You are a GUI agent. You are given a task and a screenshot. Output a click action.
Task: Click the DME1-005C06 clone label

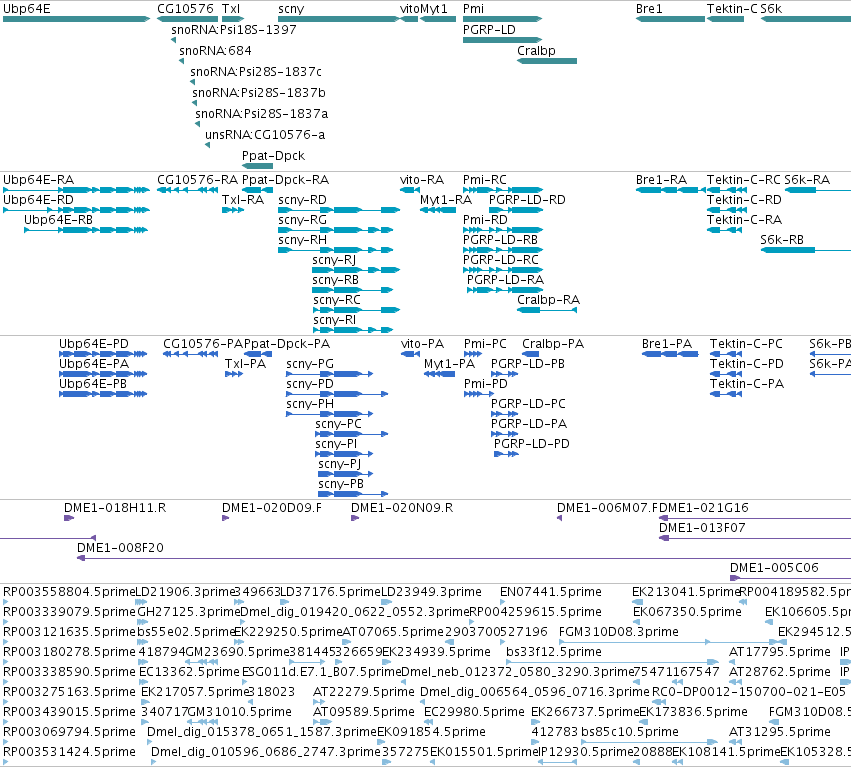click(x=774, y=568)
